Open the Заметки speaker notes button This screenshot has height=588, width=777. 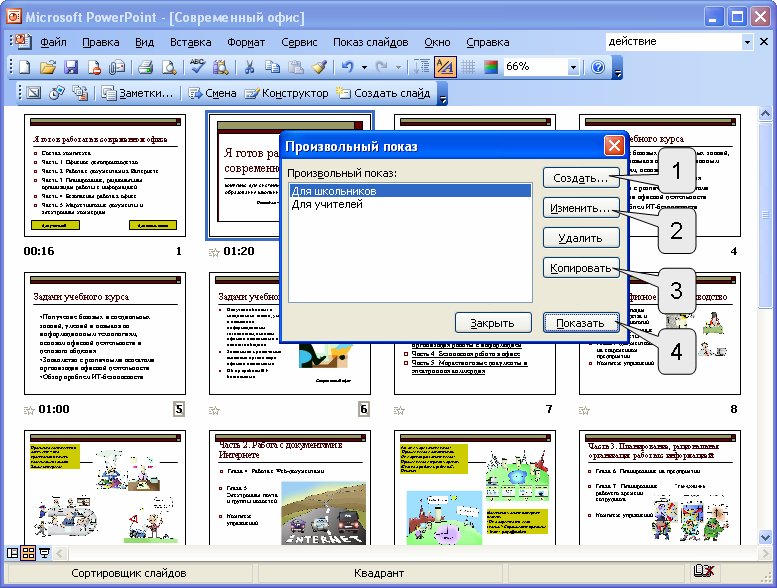pyautogui.click(x=137, y=93)
